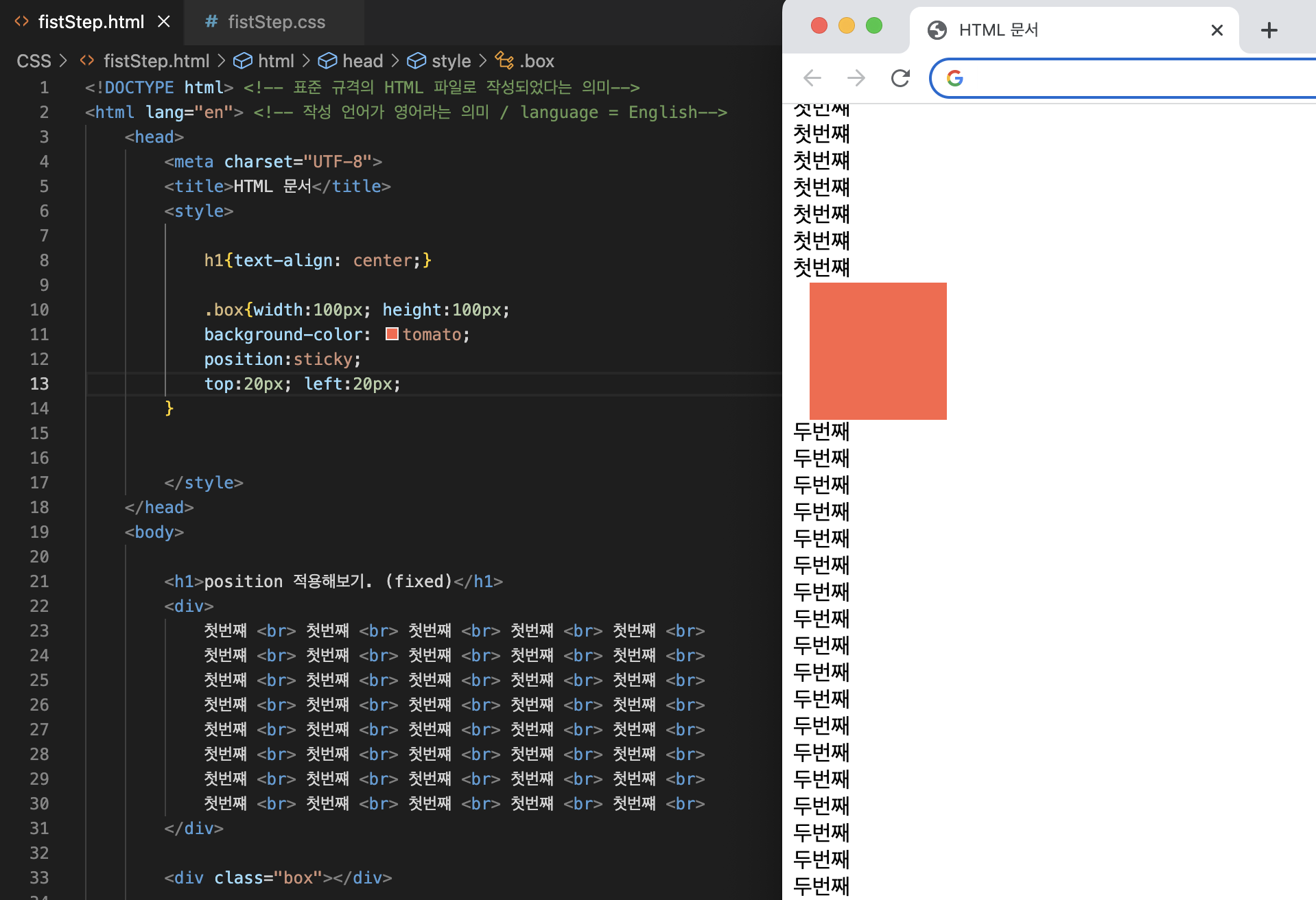This screenshot has width=1316, height=900.
Task: Open a new browser tab
Action: click(x=1269, y=30)
